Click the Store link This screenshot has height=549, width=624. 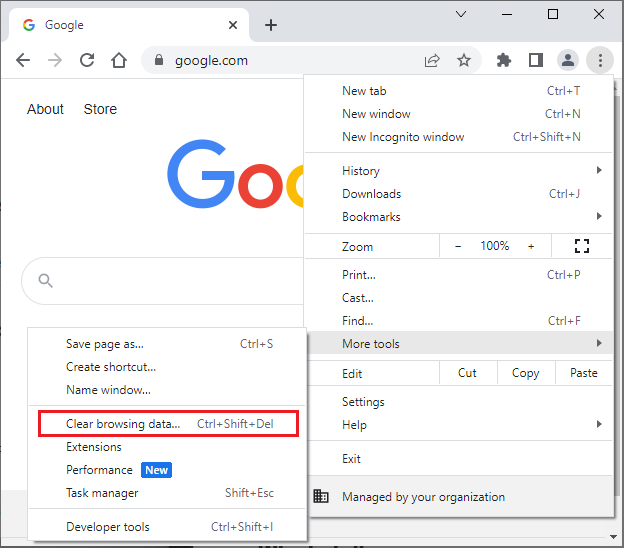pyautogui.click(x=100, y=109)
